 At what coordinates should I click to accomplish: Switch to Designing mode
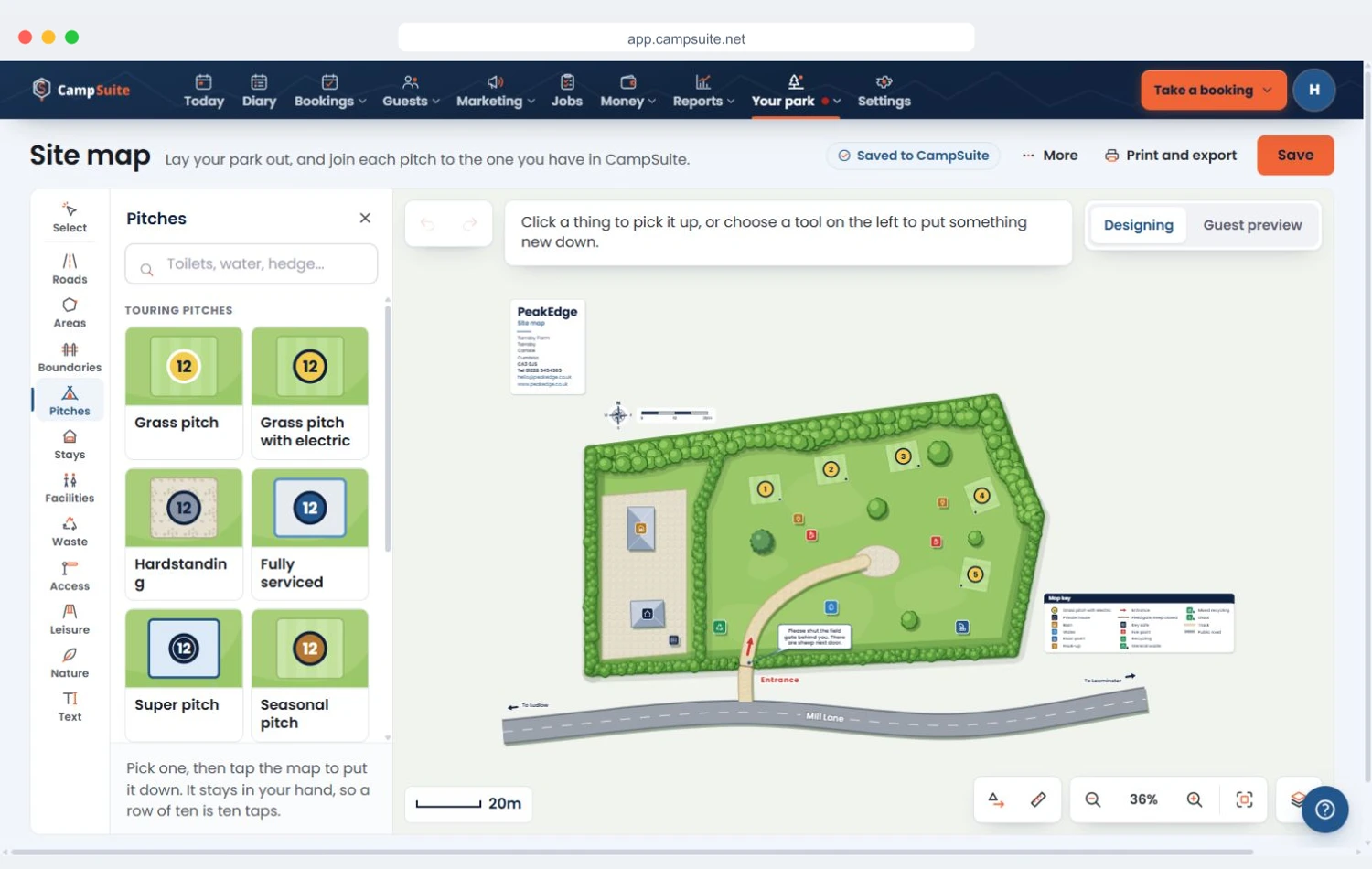pyautogui.click(x=1138, y=225)
